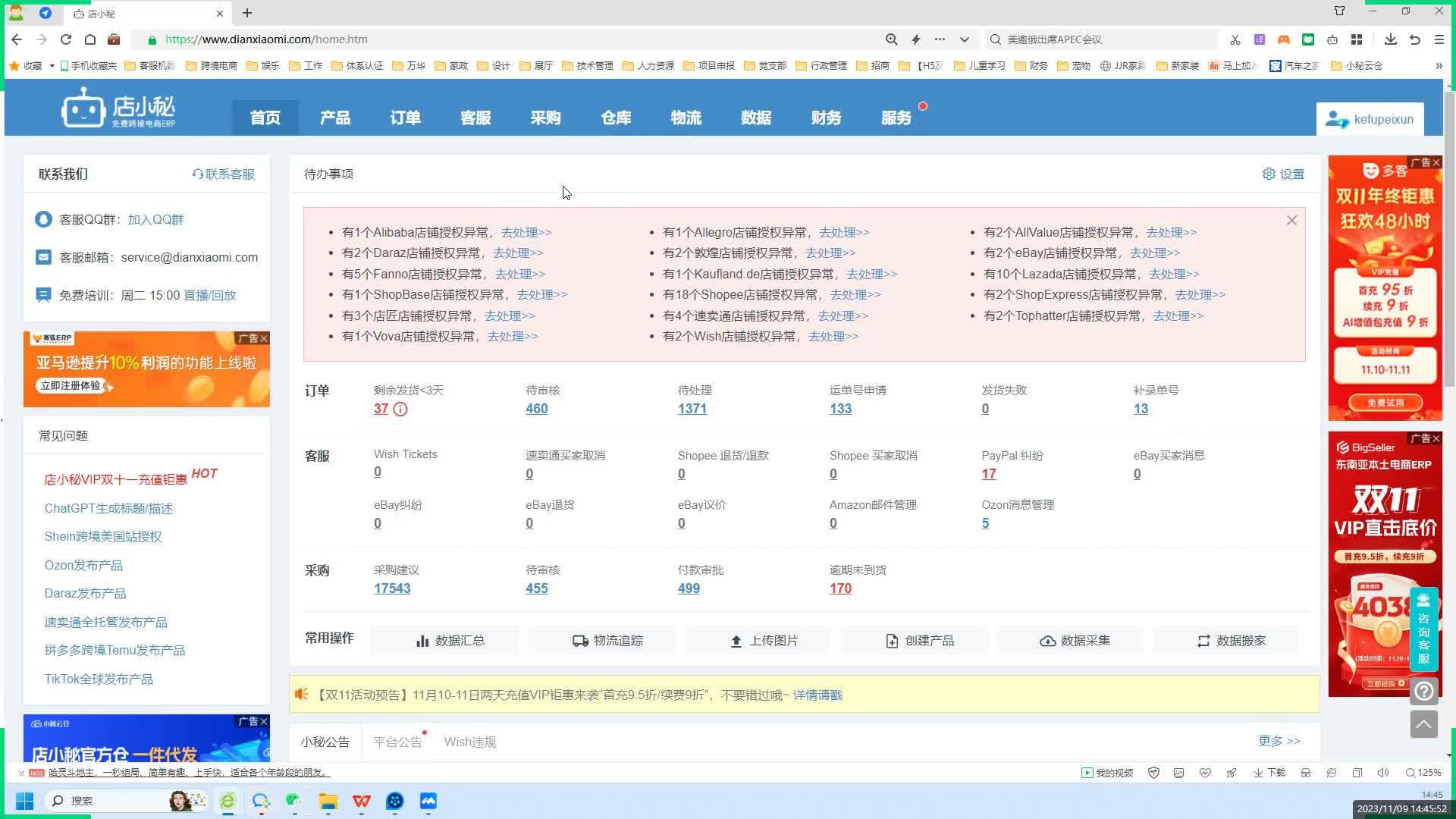Click 物流追踪 truck shortcut
This screenshot has height=819, width=1456.
601,641
